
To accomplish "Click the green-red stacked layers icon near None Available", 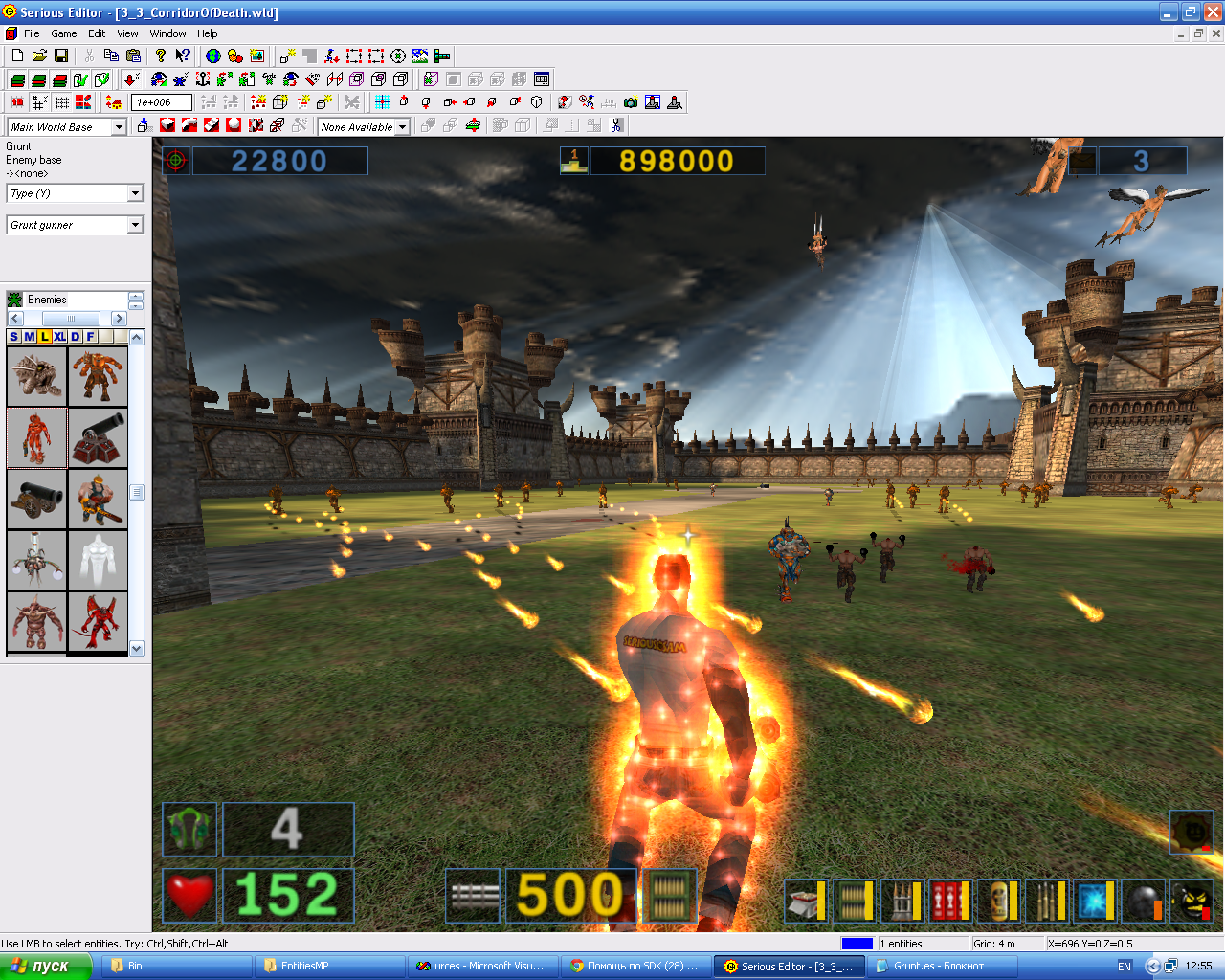I will click(474, 125).
